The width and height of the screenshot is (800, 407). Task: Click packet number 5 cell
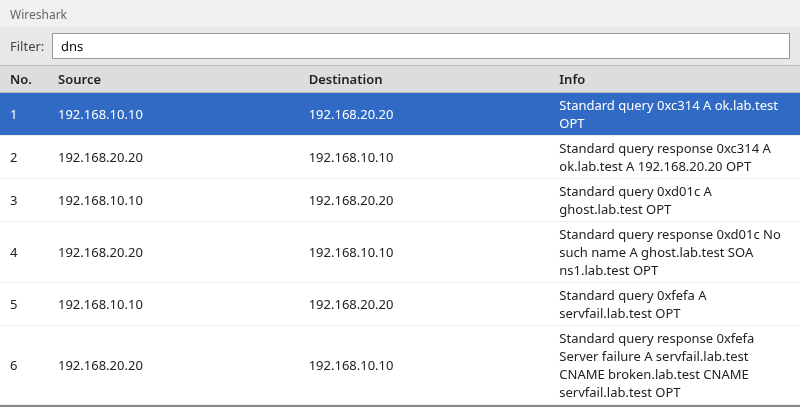14,304
